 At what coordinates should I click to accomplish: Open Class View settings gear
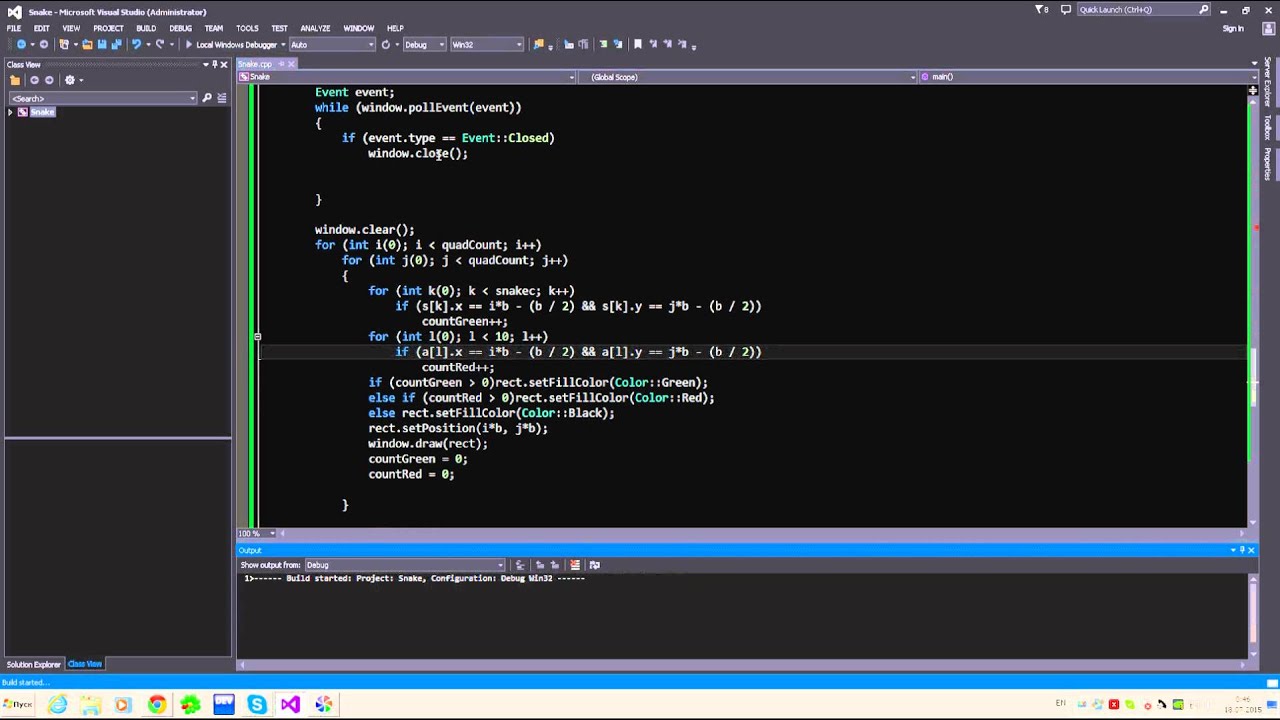(x=70, y=80)
